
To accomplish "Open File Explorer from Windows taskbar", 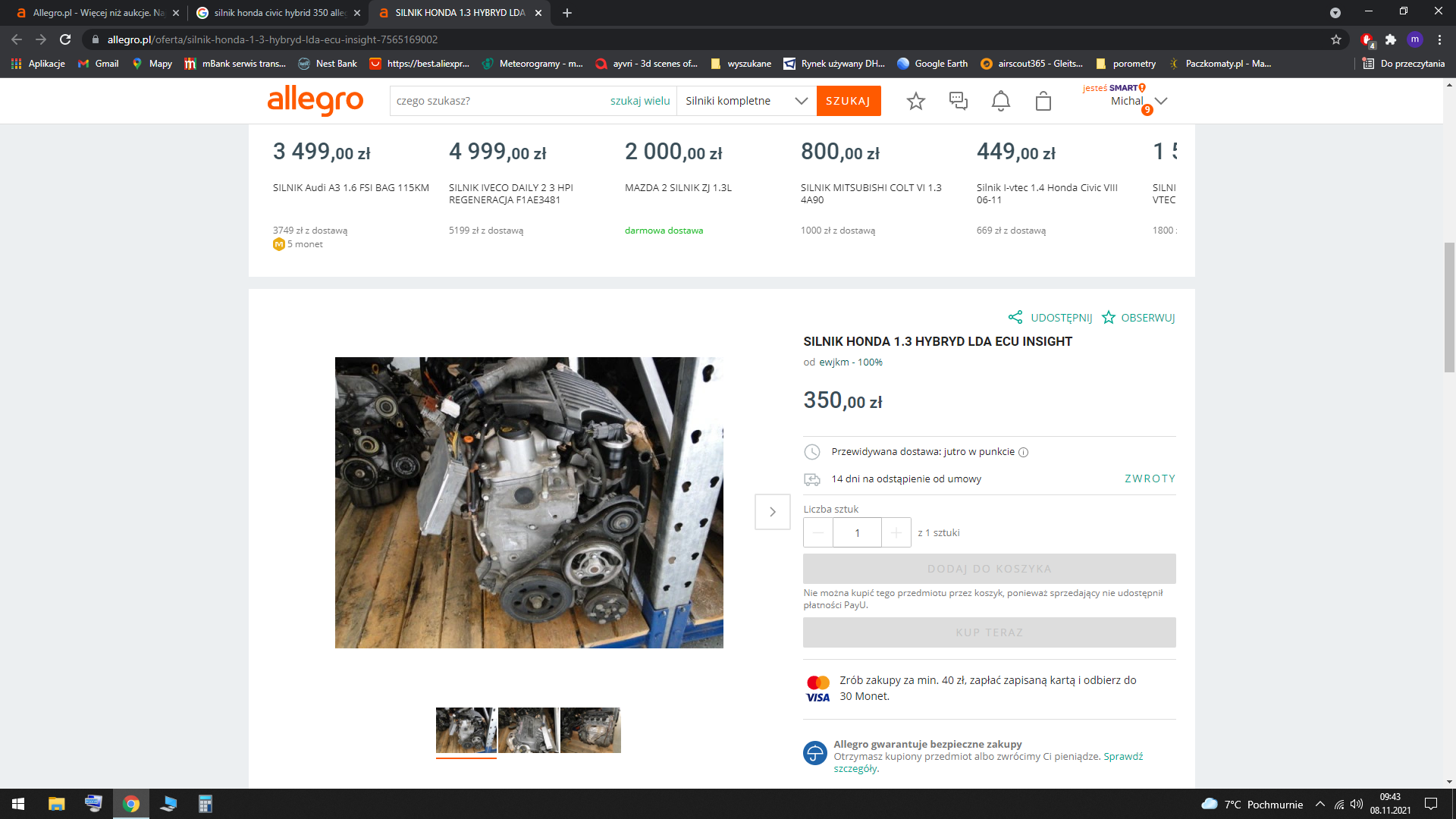I will (x=56, y=804).
